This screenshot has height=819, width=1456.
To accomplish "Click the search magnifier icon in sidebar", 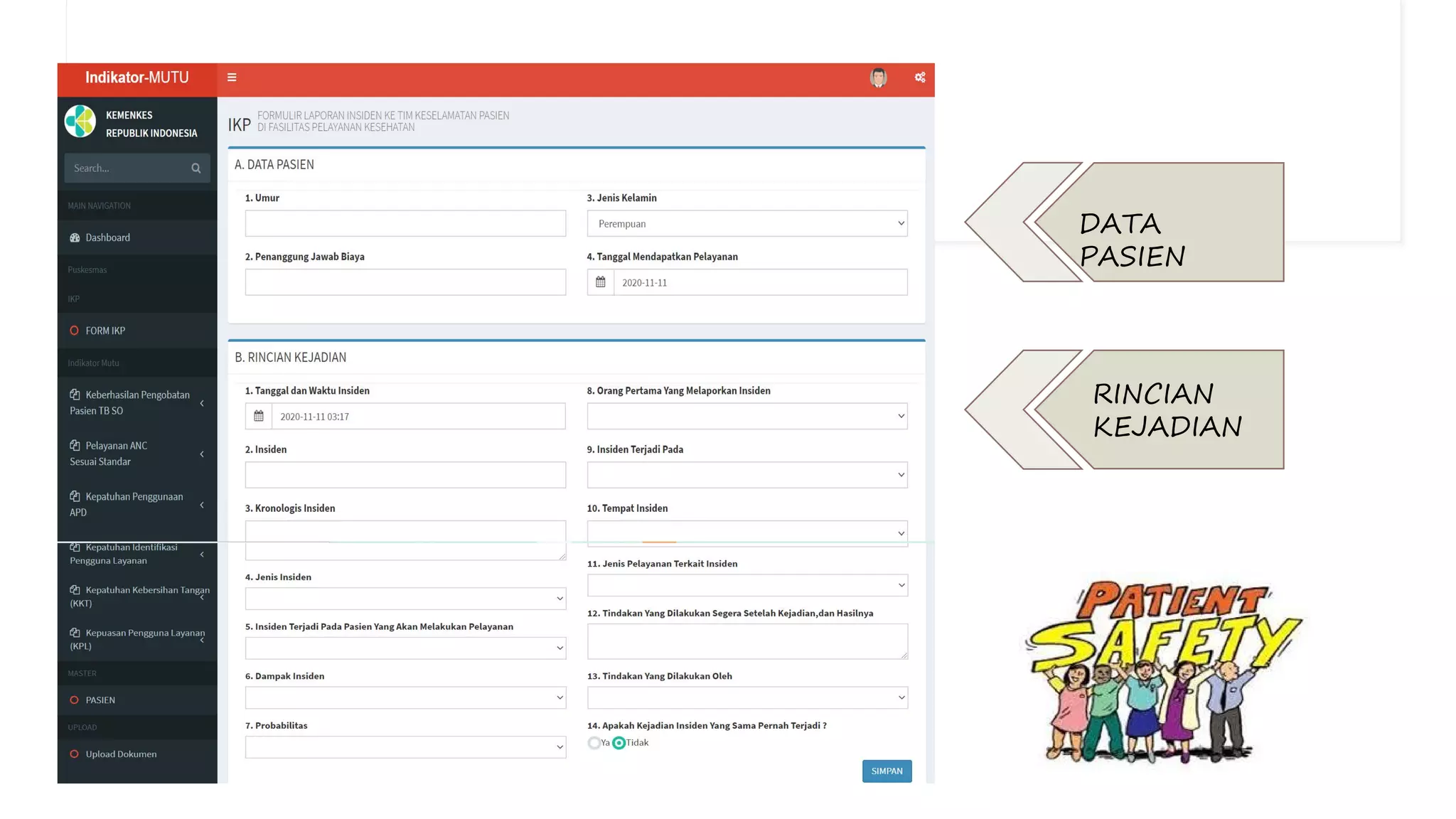I will tap(196, 168).
